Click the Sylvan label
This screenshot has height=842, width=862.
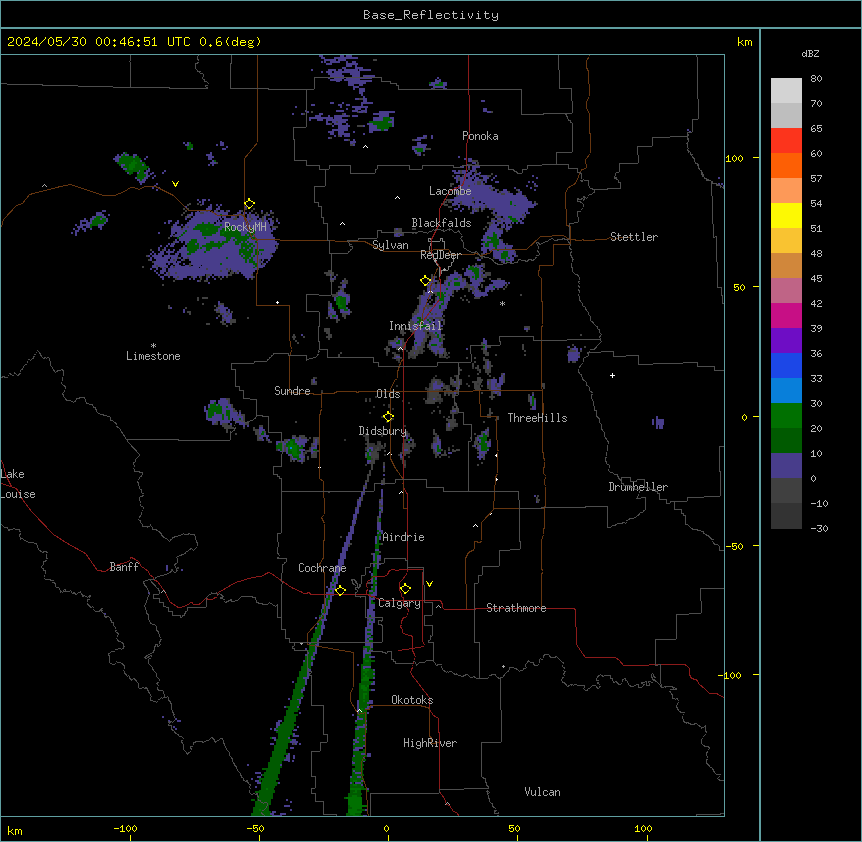[390, 245]
